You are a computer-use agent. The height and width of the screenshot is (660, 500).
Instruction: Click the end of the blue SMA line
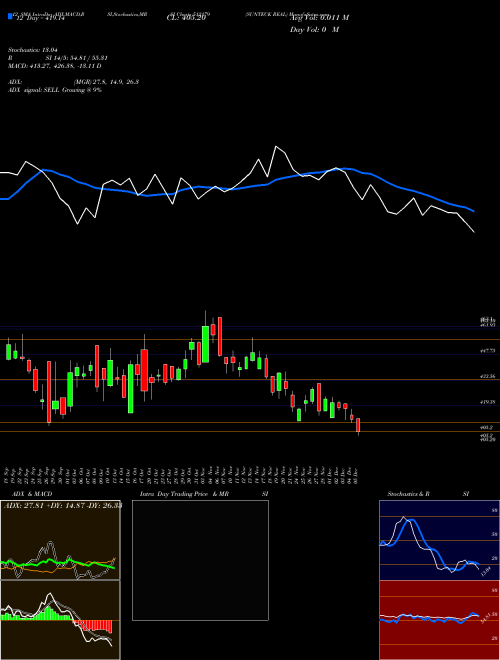(474, 211)
